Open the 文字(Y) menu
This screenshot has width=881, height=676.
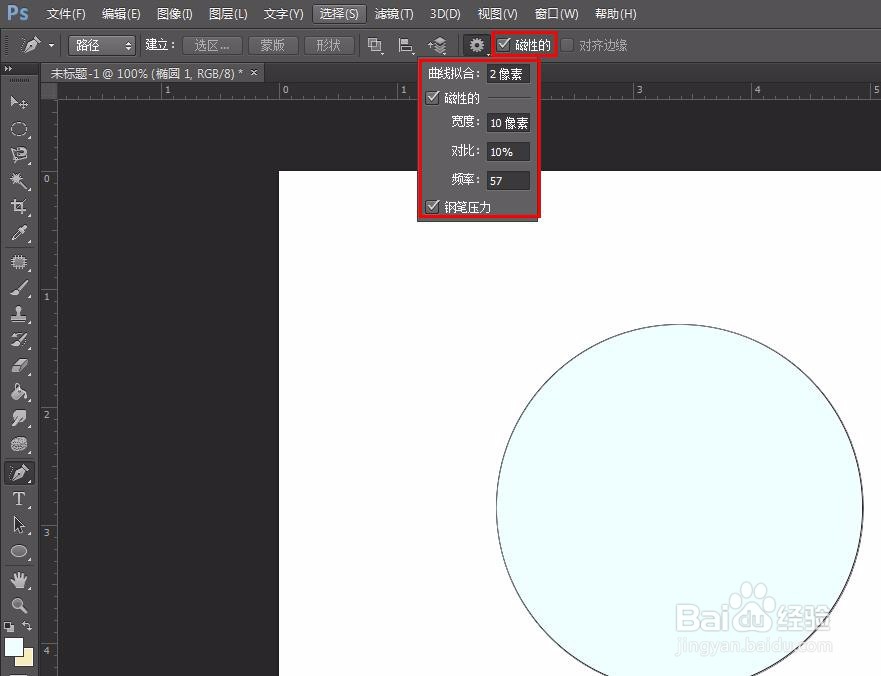pos(283,13)
